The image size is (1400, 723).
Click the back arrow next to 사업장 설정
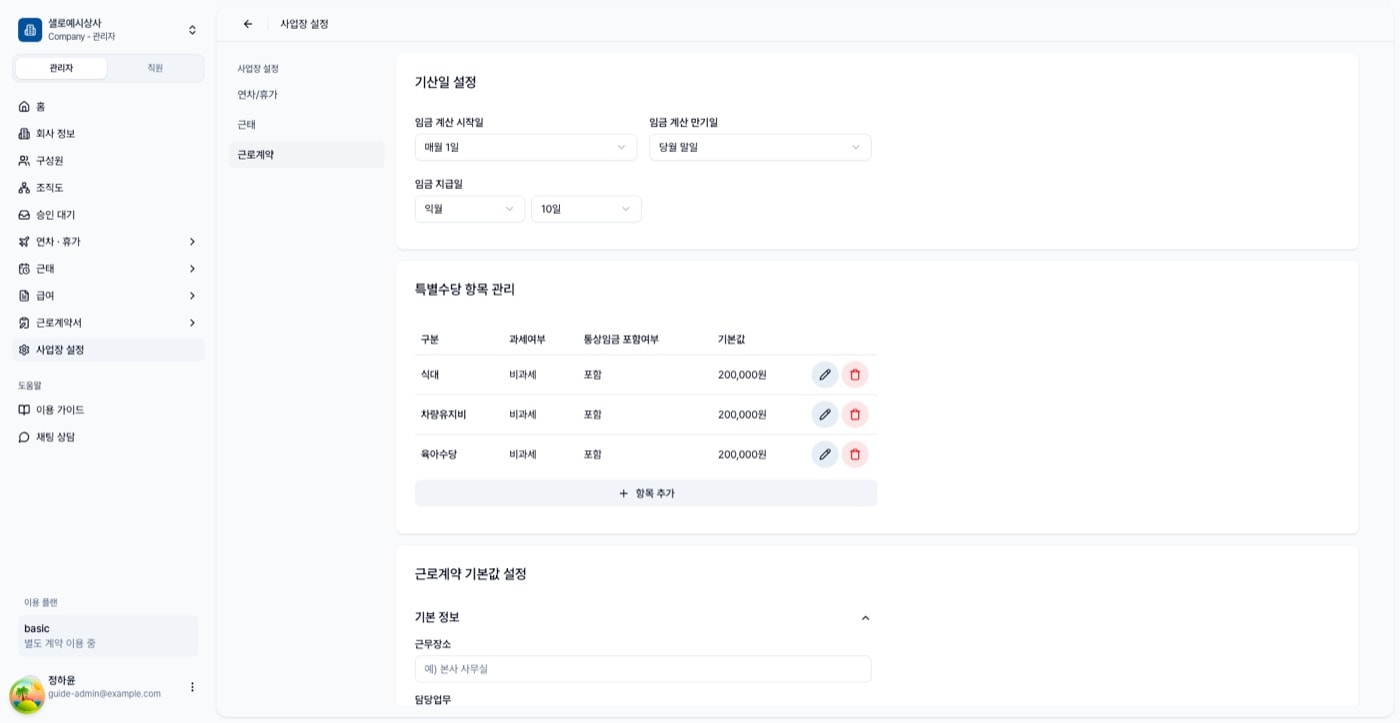pos(248,24)
